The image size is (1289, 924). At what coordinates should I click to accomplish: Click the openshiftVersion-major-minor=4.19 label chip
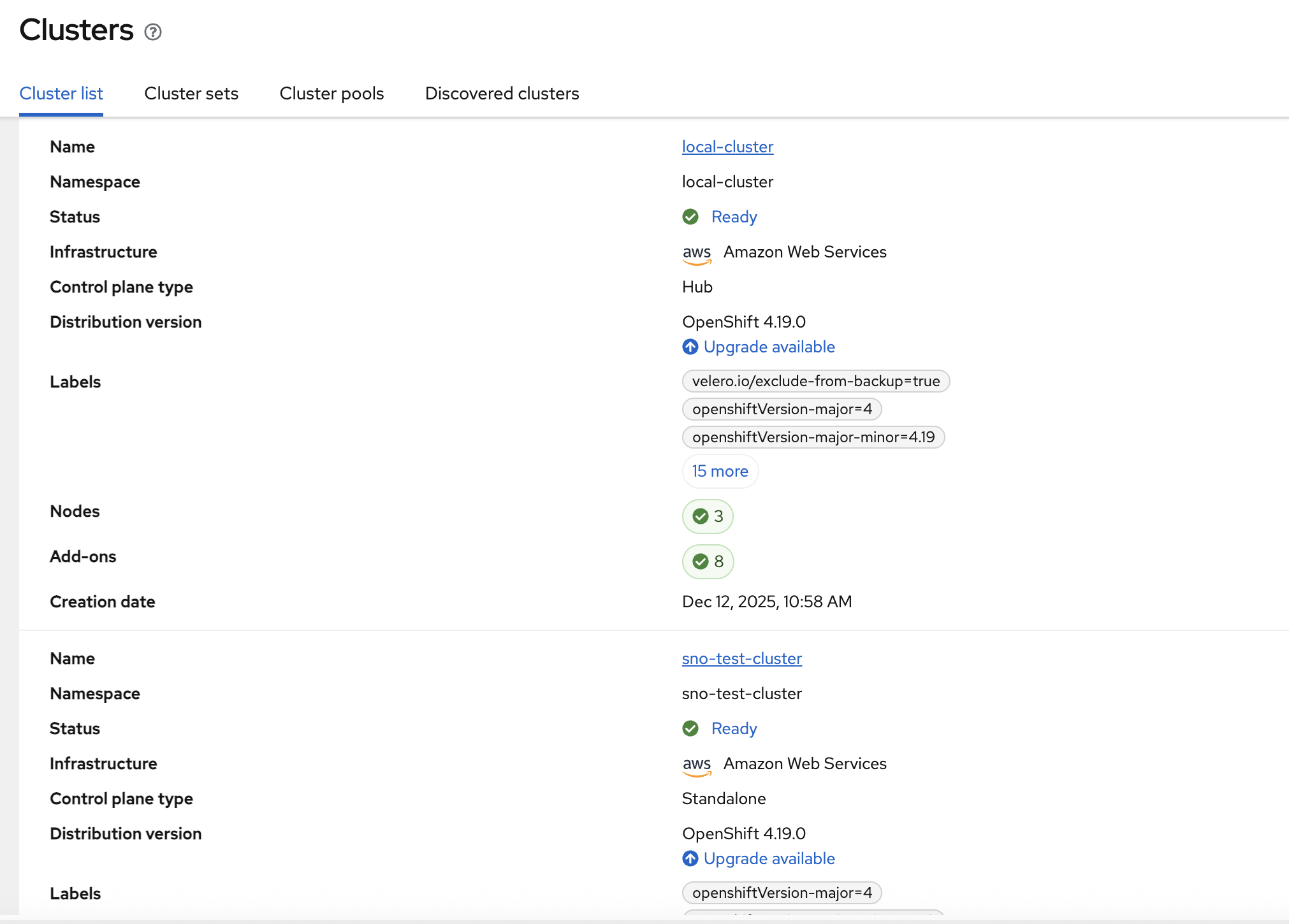click(813, 437)
